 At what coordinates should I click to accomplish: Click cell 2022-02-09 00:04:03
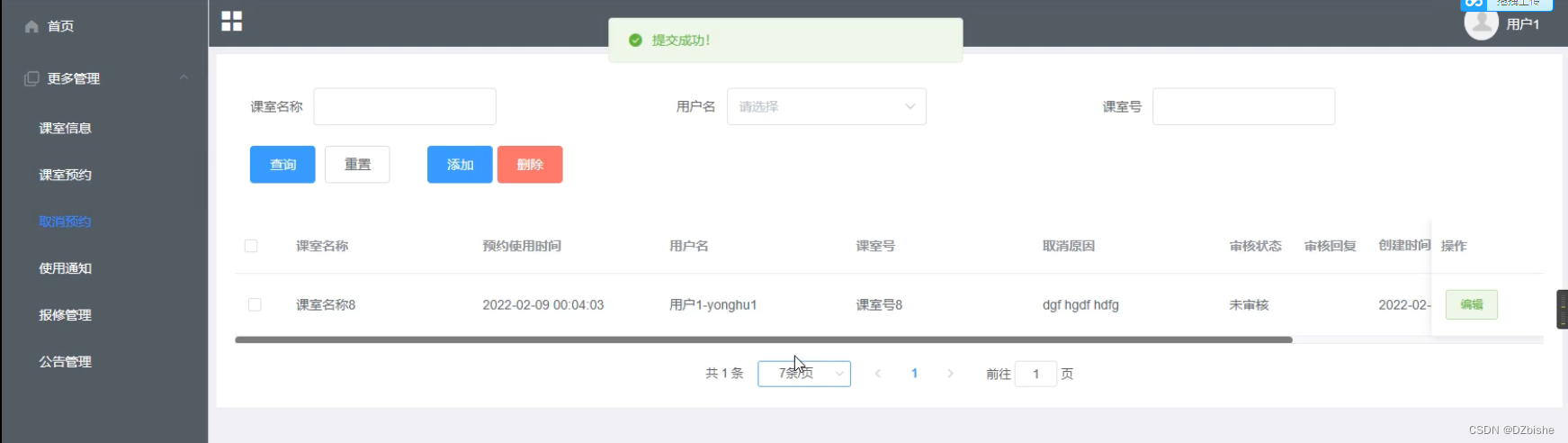tap(543, 305)
